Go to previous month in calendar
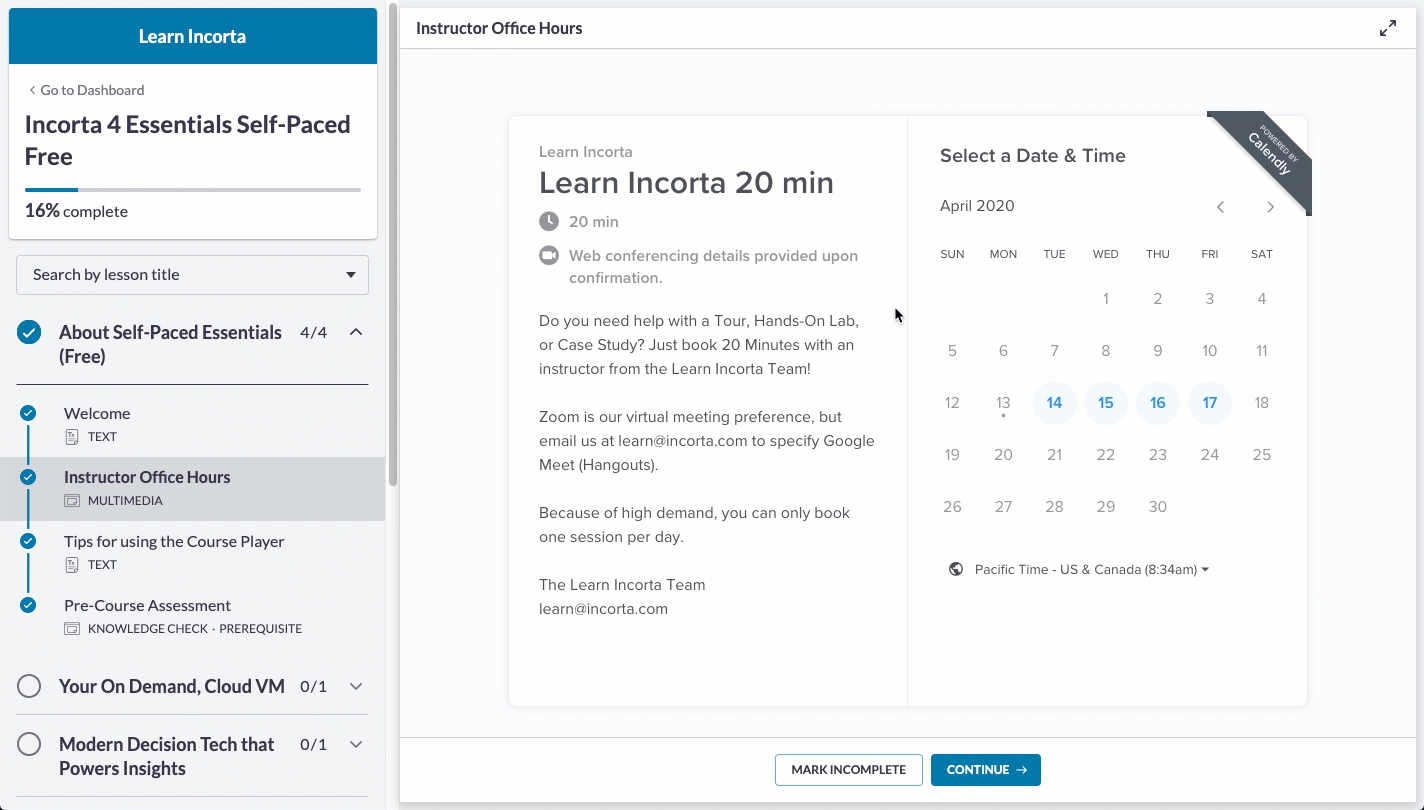The width and height of the screenshot is (1424, 810). click(1220, 207)
